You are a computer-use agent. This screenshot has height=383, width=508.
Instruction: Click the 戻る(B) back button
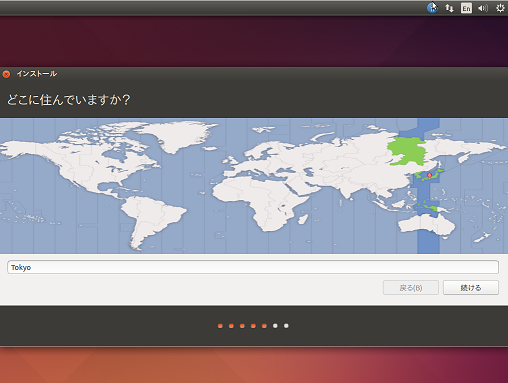click(411, 288)
